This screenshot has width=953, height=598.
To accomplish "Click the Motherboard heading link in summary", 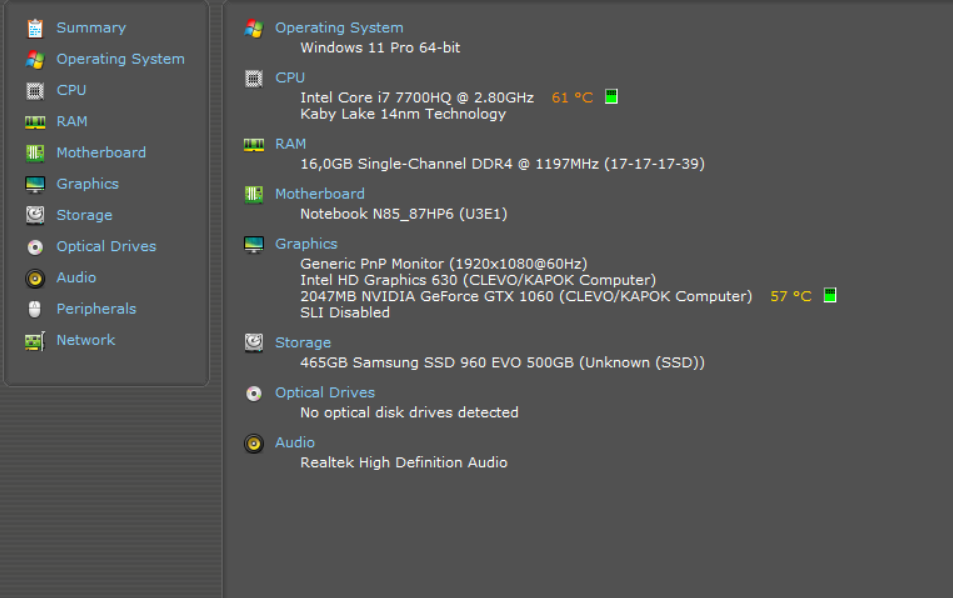I will point(320,194).
